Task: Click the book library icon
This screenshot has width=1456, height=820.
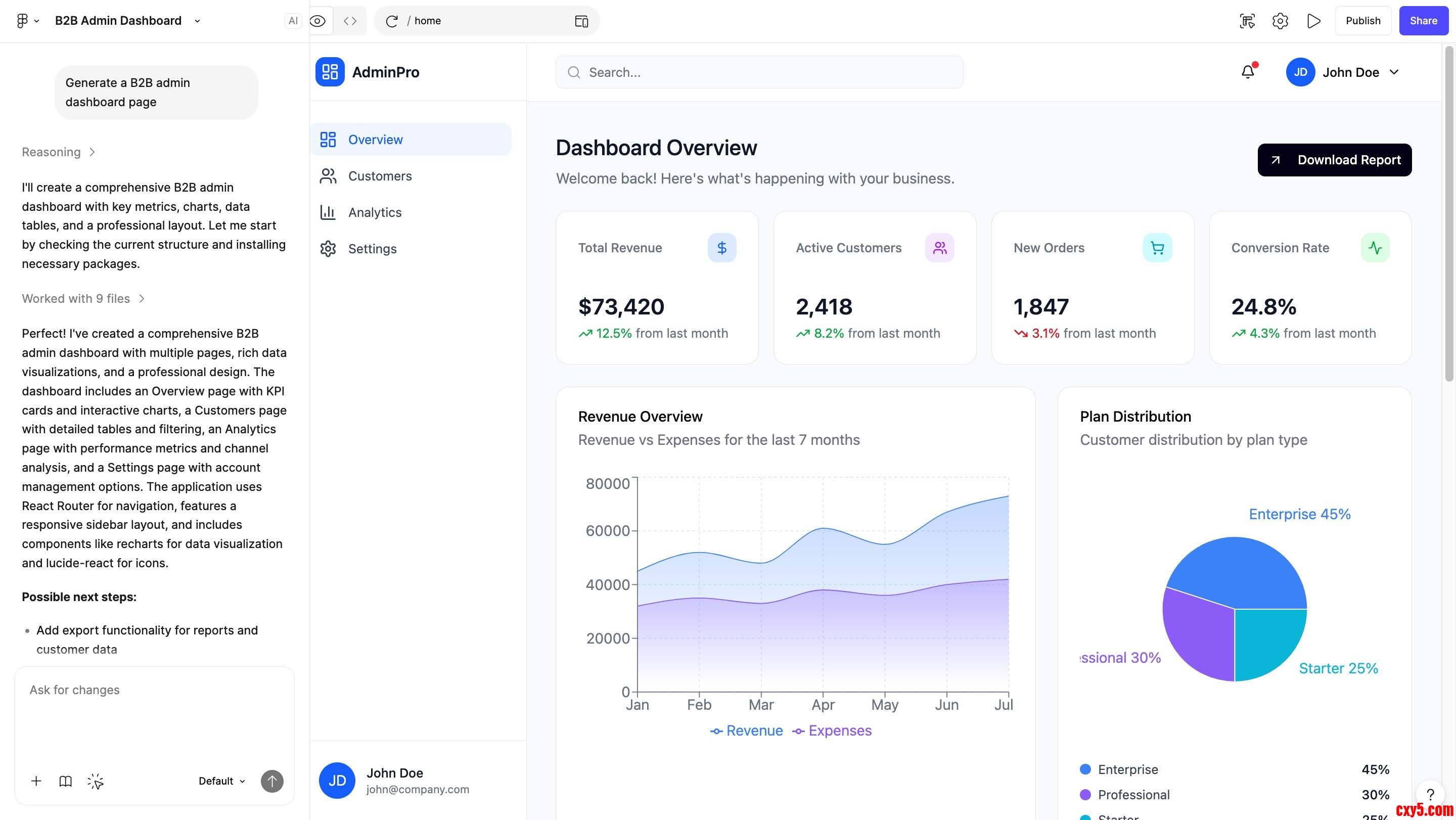Action: pyautogui.click(x=66, y=781)
